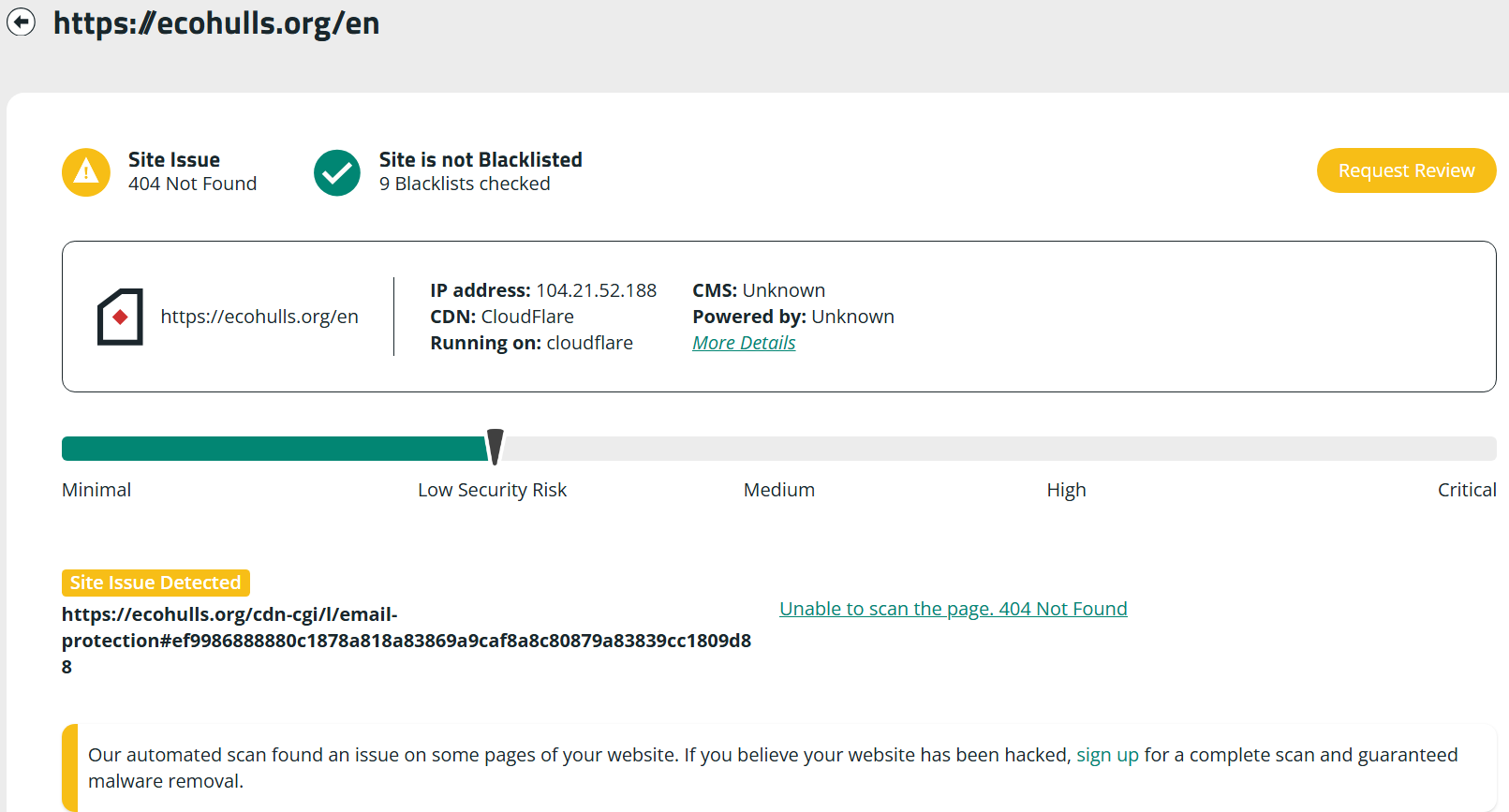The width and height of the screenshot is (1509, 812).
Task: Click the green filled portion of risk bar
Action: tap(275, 449)
